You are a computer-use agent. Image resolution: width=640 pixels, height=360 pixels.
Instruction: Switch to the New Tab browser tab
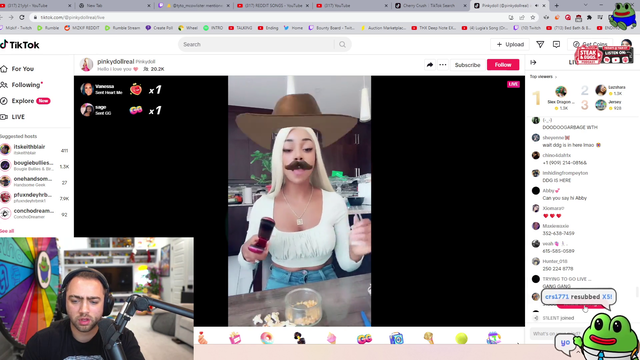pyautogui.click(x=115, y=6)
